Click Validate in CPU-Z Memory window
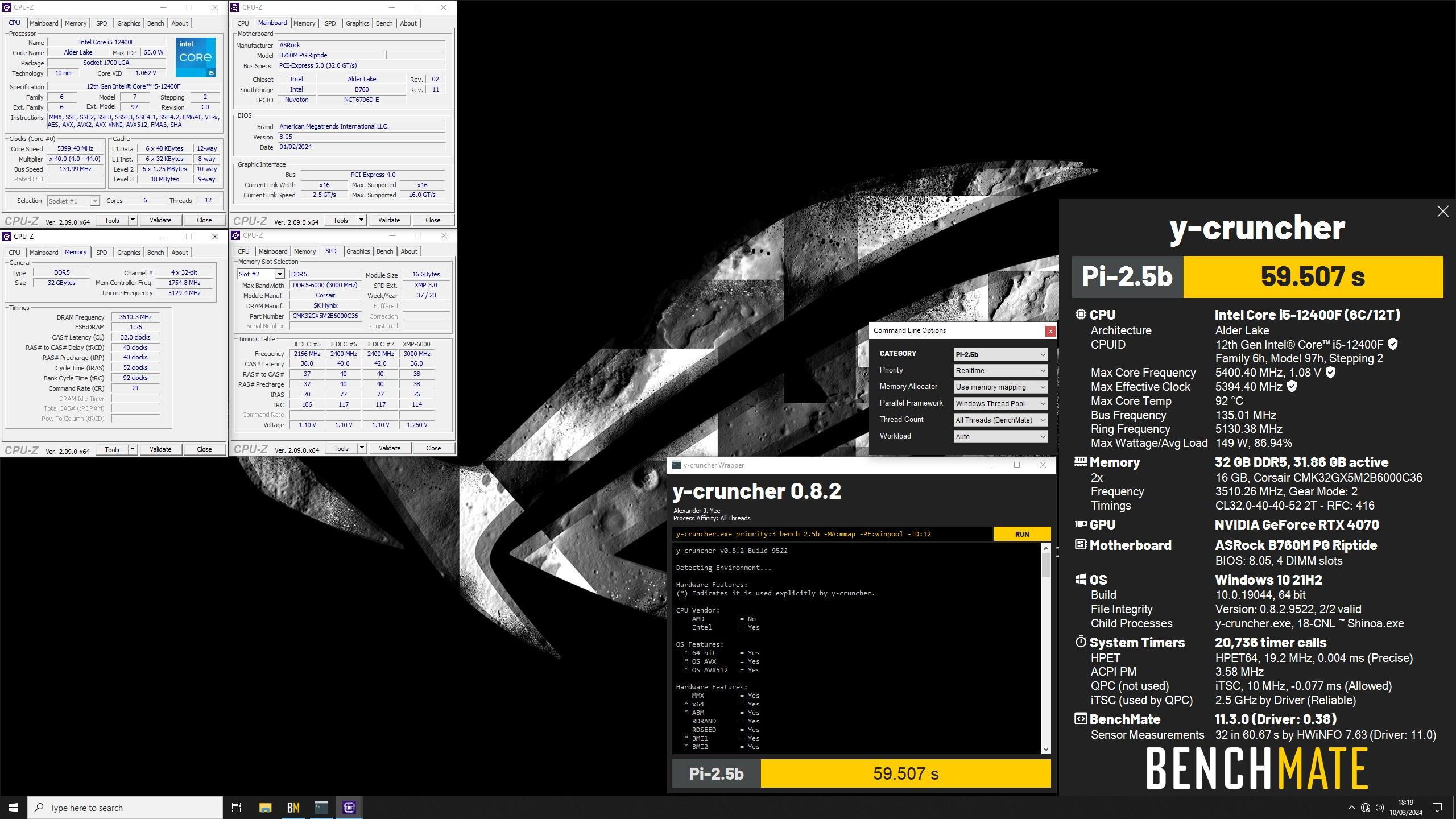 point(160,449)
